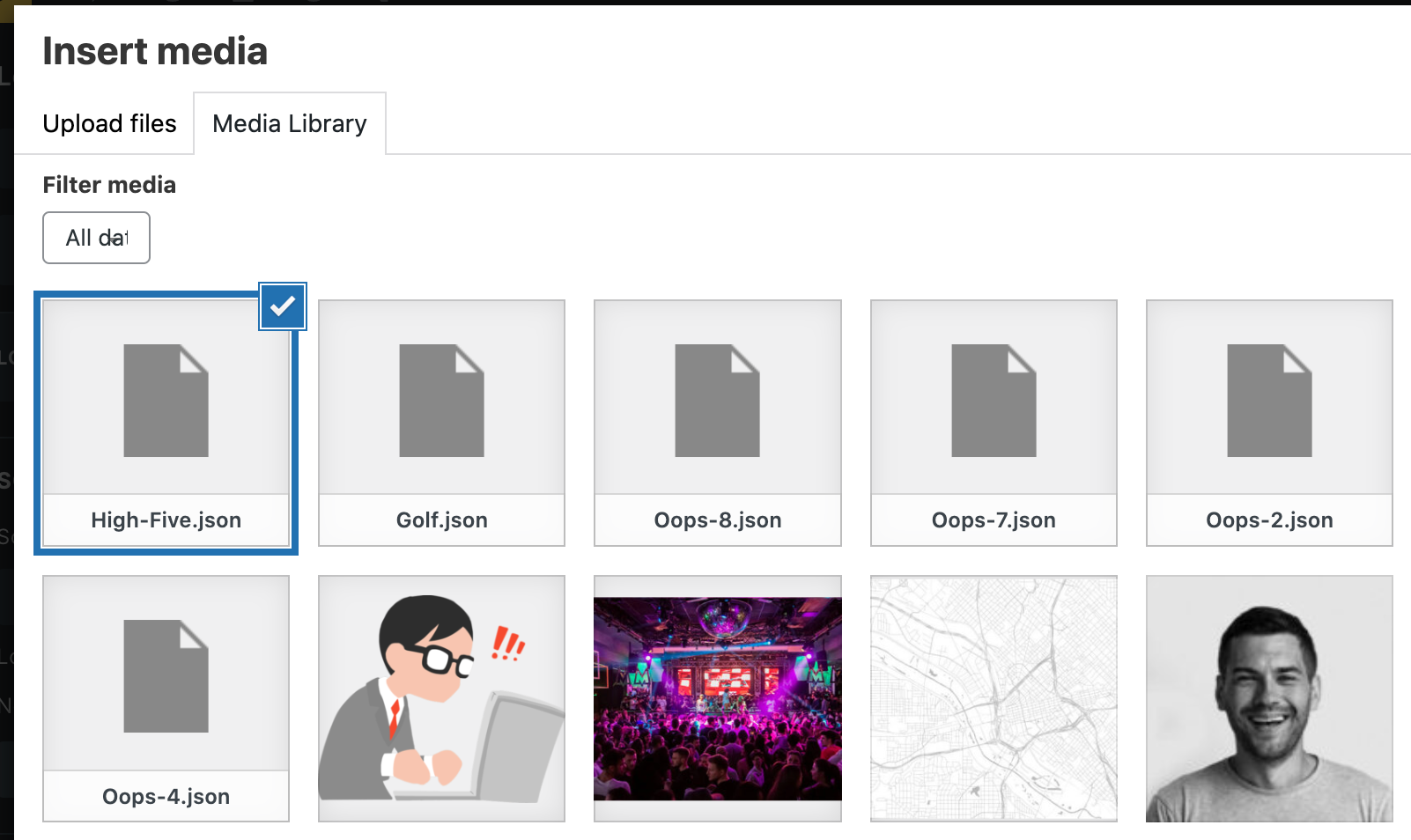Select the Oops-2.json file icon

pyautogui.click(x=1269, y=400)
